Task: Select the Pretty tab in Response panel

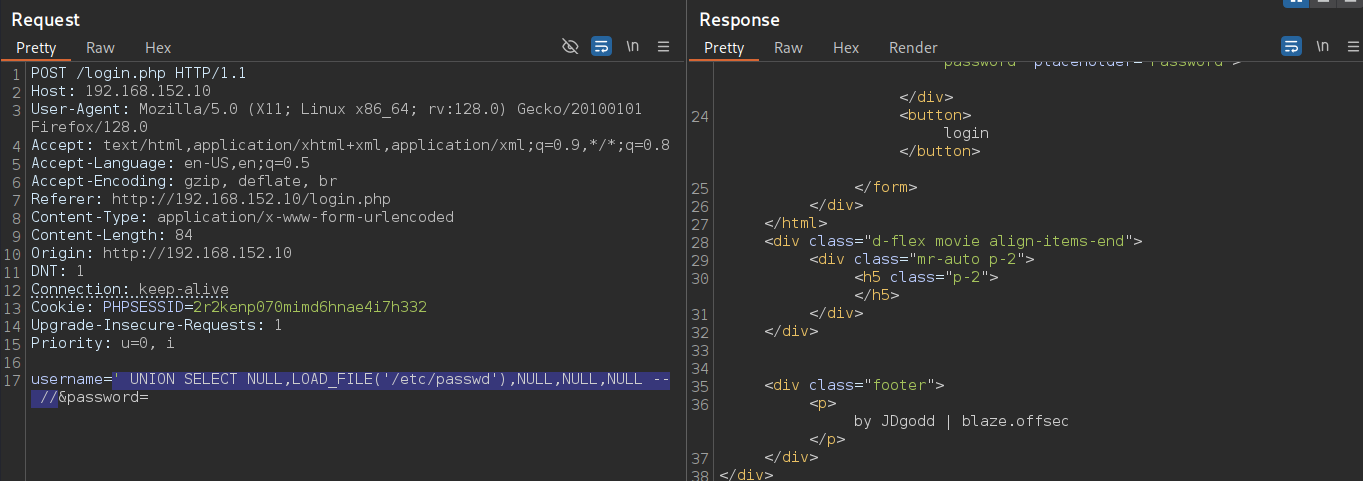Action: [724, 48]
